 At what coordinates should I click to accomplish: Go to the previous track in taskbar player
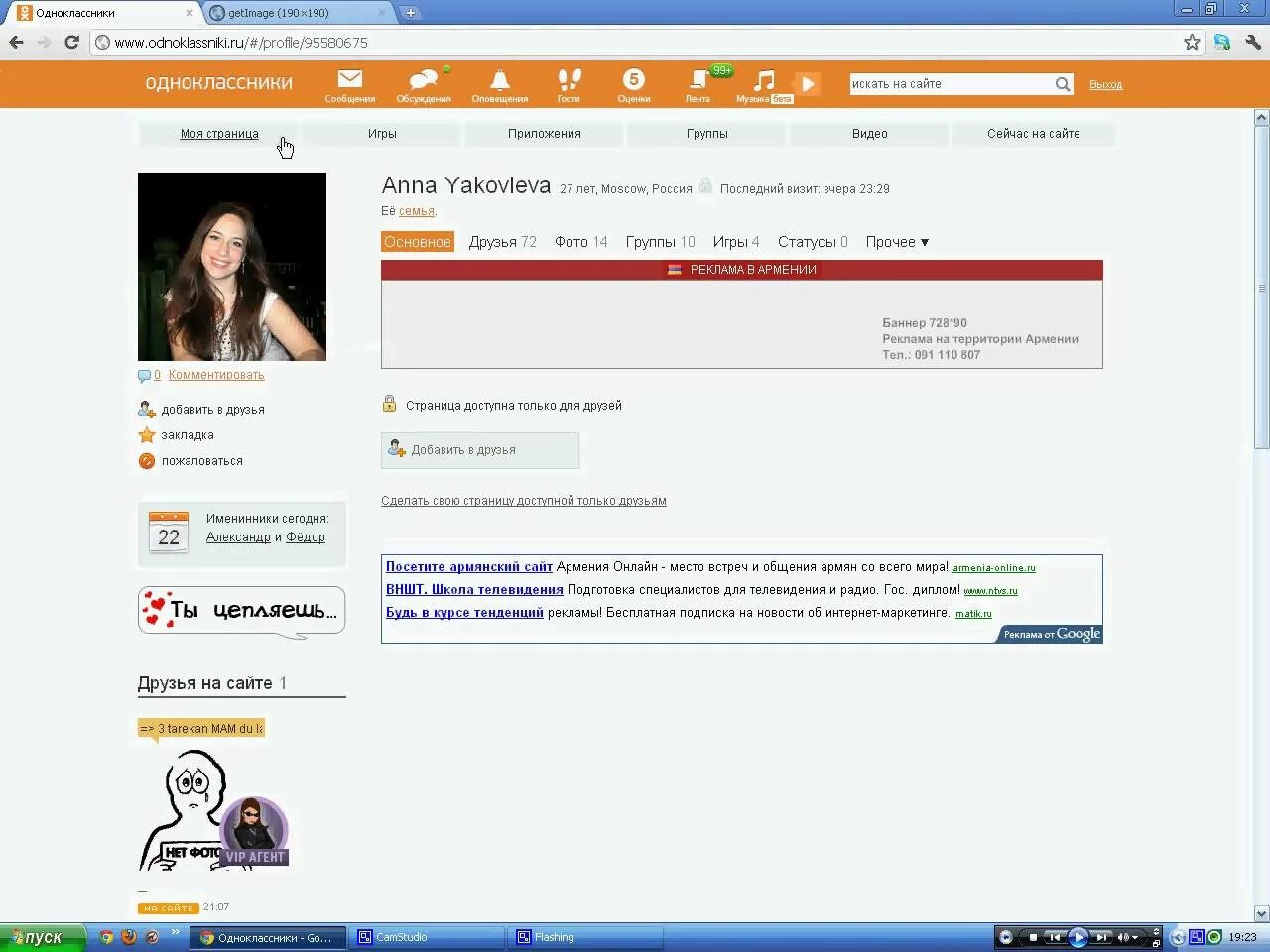(1056, 937)
